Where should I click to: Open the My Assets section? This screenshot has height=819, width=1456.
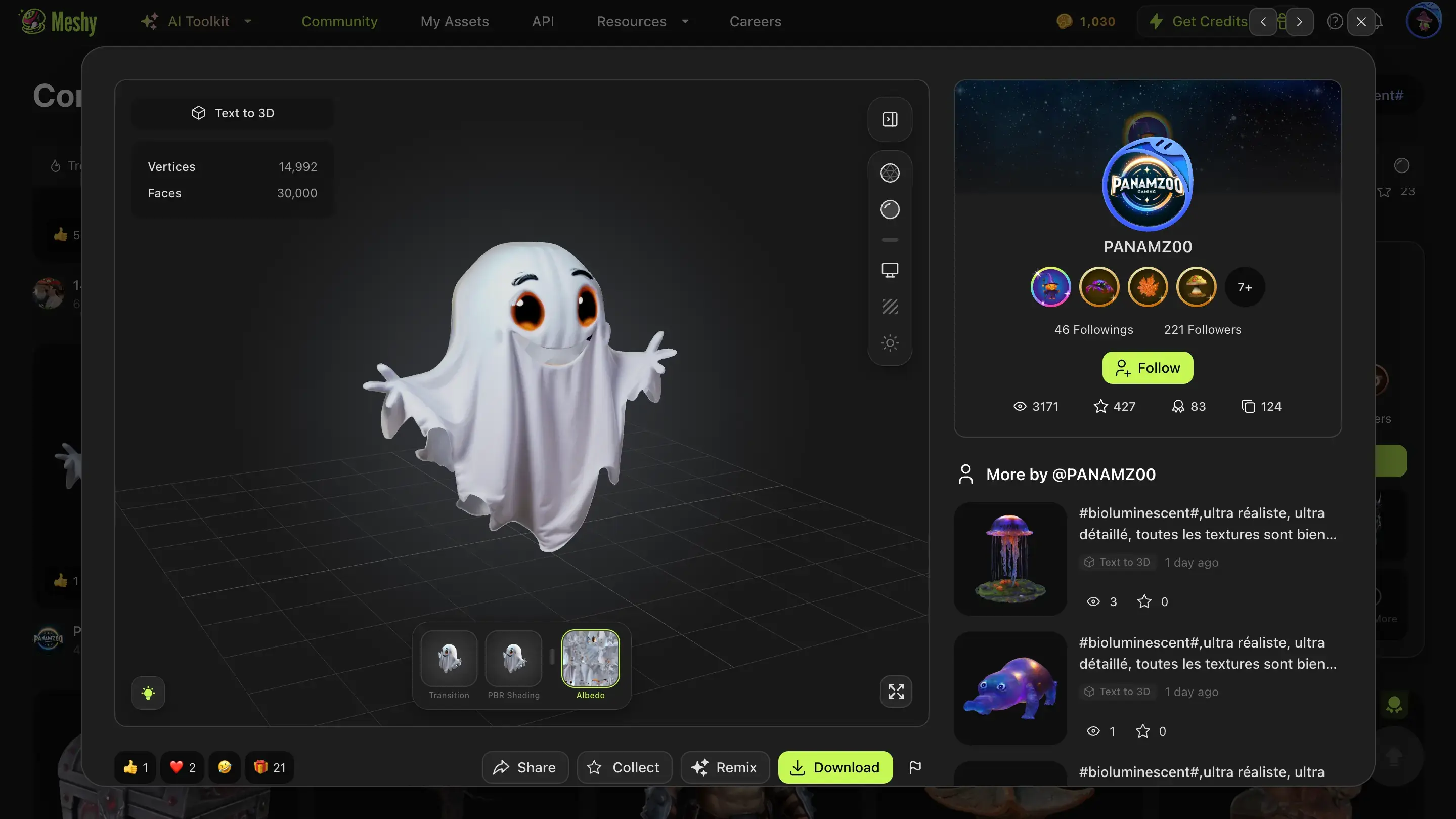click(455, 21)
